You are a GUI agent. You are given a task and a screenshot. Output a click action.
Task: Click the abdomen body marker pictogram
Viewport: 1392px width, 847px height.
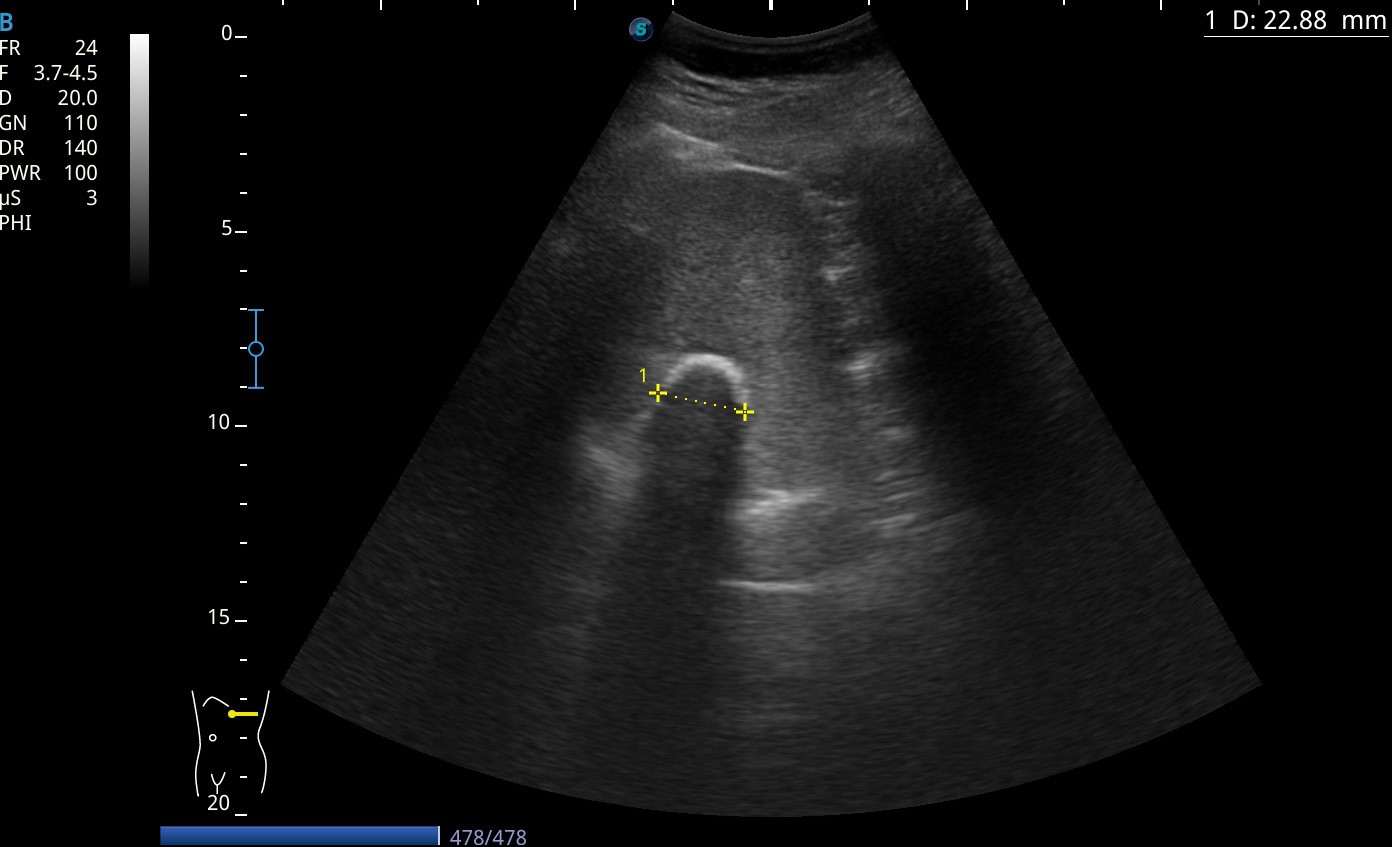coord(230,742)
